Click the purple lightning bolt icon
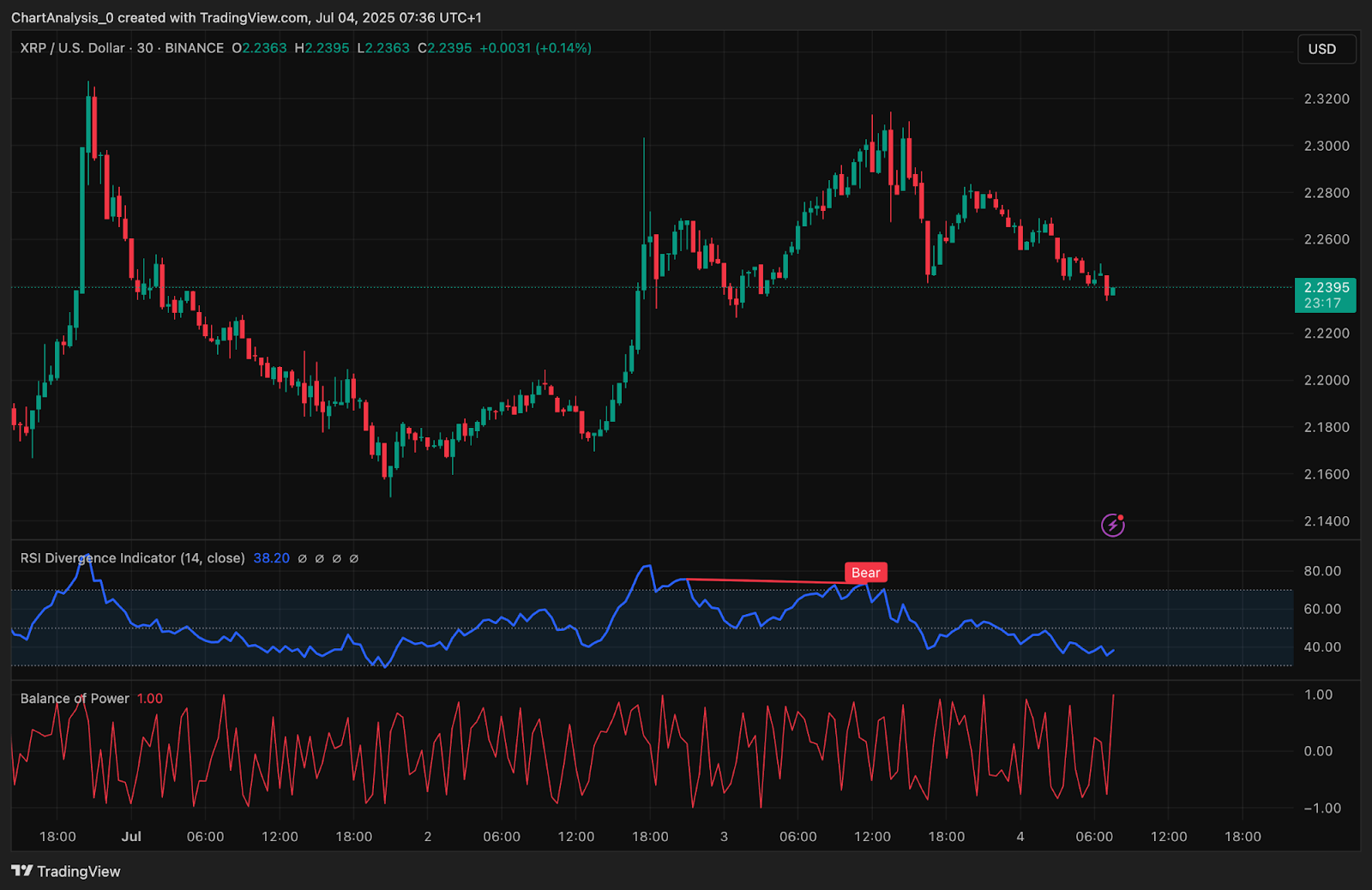The height and width of the screenshot is (890, 1372). (1112, 525)
